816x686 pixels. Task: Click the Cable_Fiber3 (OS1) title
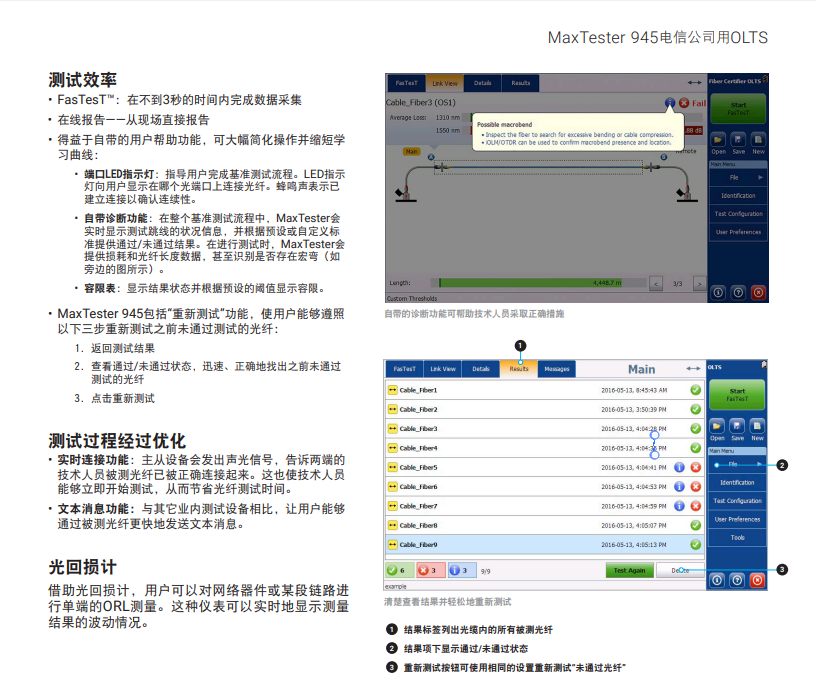(420, 103)
